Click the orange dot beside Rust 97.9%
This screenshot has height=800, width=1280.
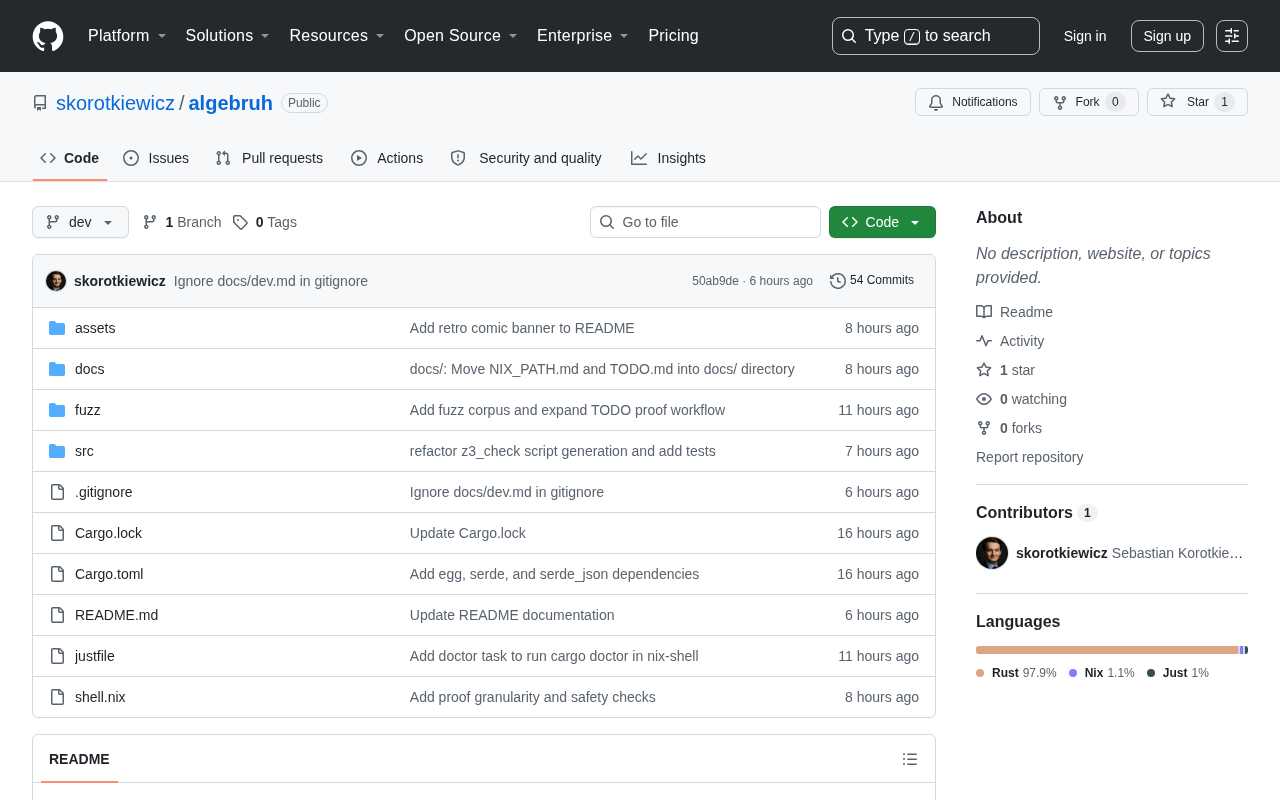pos(980,673)
